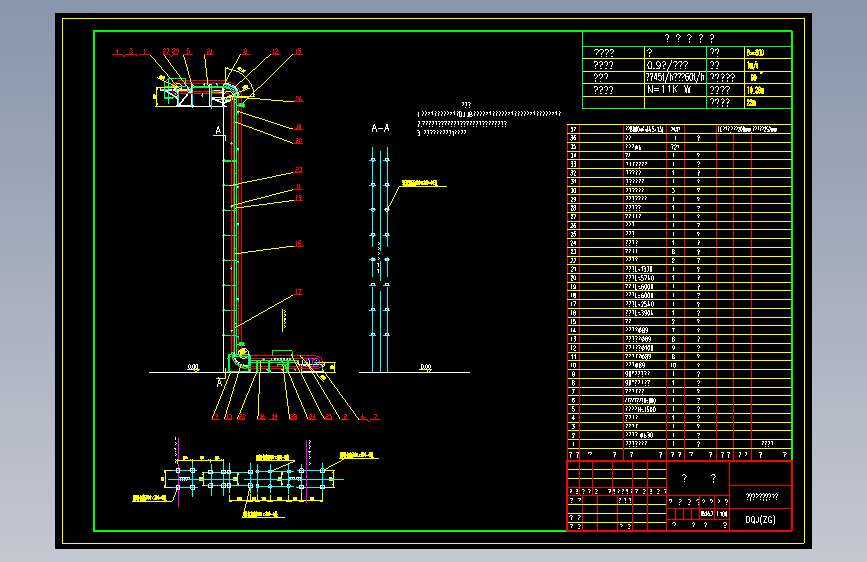
Task: Click the 10.29m value in parameters table
Action: (755, 90)
